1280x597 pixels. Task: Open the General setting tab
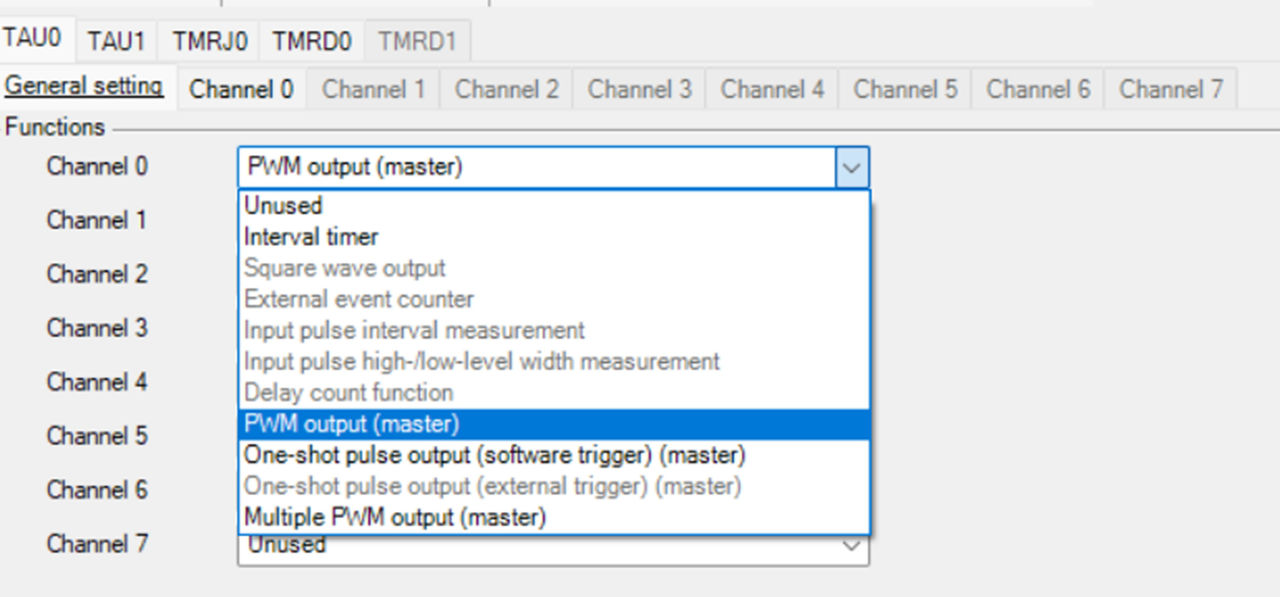click(x=84, y=86)
